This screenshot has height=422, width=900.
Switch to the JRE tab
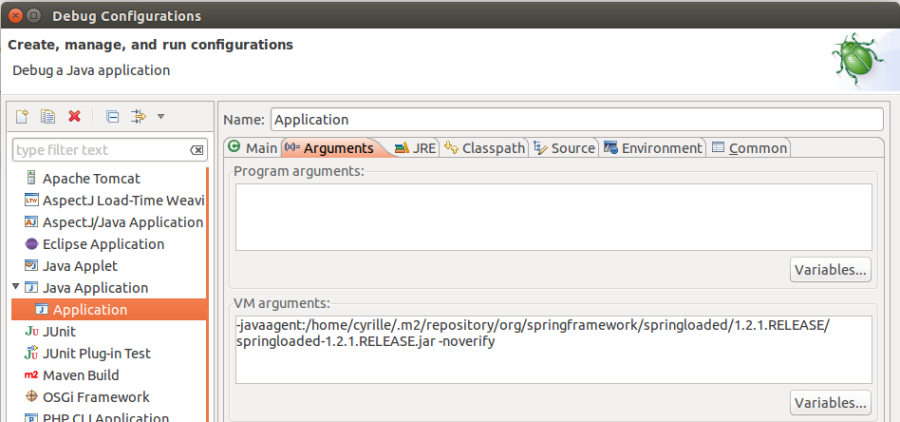[x=416, y=148]
